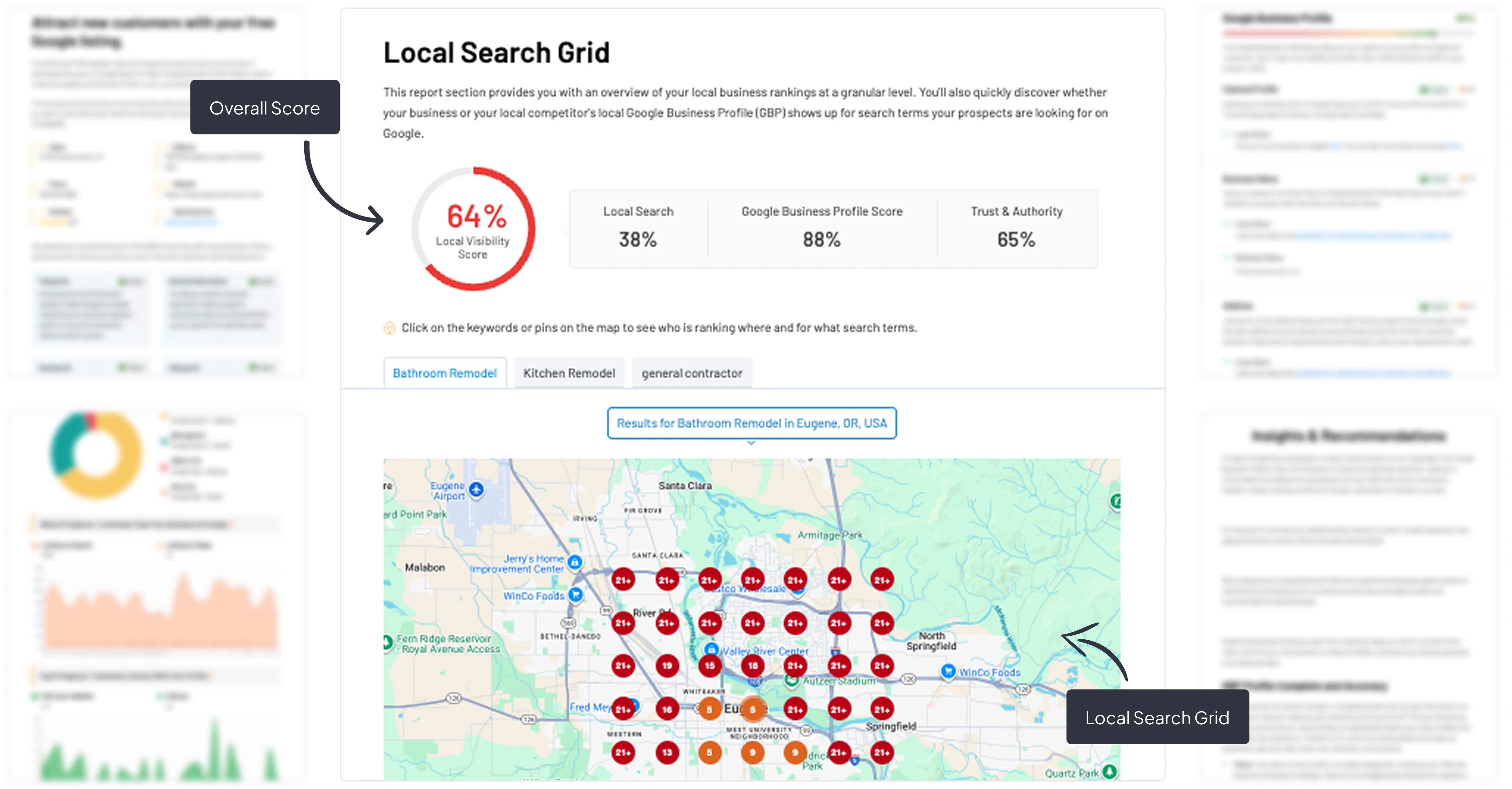This screenshot has height=789, width=1512.
Task: Click the Eugene Airport plane icon
Action: click(477, 489)
